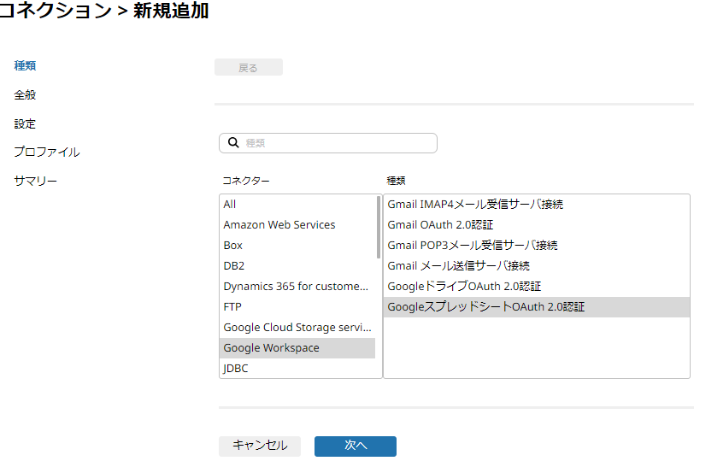703x459 pixels.
Task: Click the connector list scrollbar thumb
Action: click(379, 227)
